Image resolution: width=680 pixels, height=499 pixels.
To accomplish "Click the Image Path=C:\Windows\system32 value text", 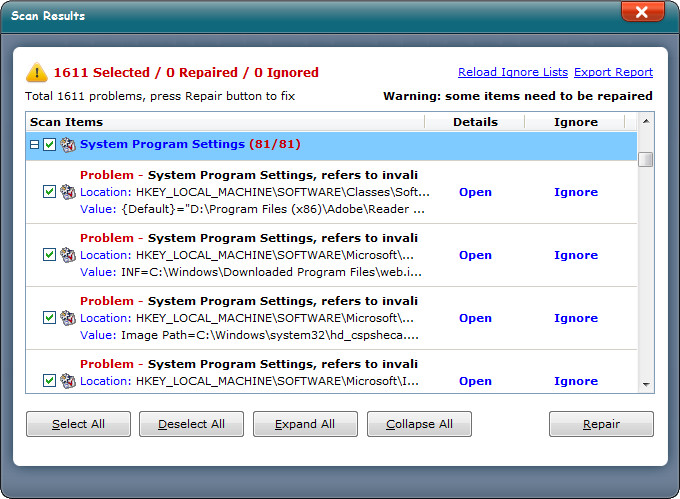I will click(x=270, y=335).
